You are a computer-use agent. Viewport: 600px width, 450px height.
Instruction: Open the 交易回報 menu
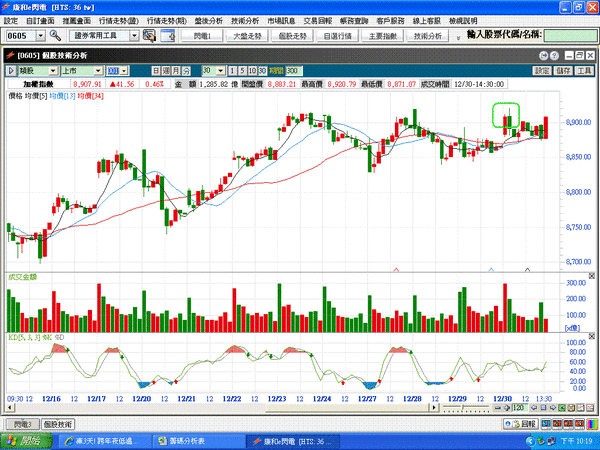click(x=318, y=21)
